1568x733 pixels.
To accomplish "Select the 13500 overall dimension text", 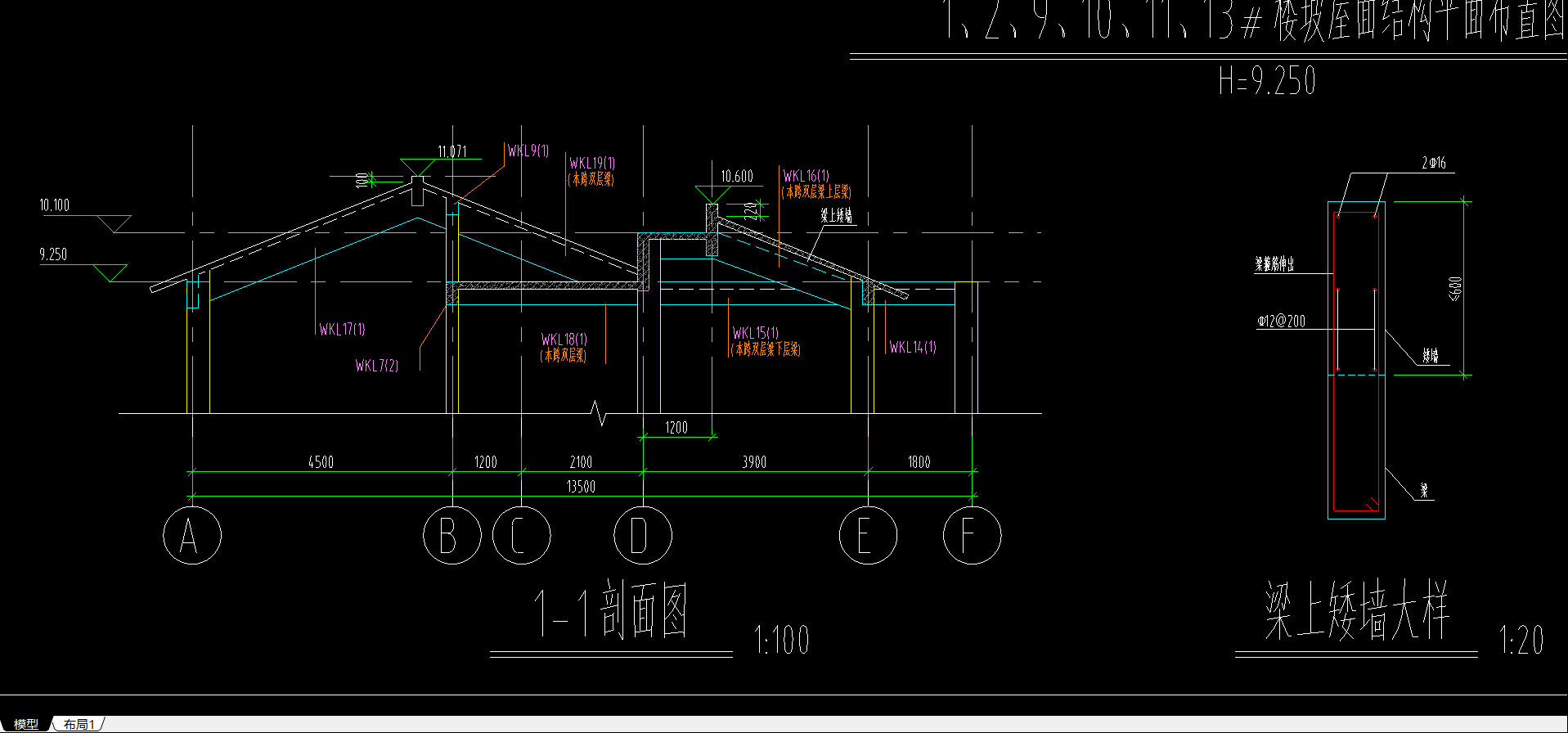I will coord(581,487).
